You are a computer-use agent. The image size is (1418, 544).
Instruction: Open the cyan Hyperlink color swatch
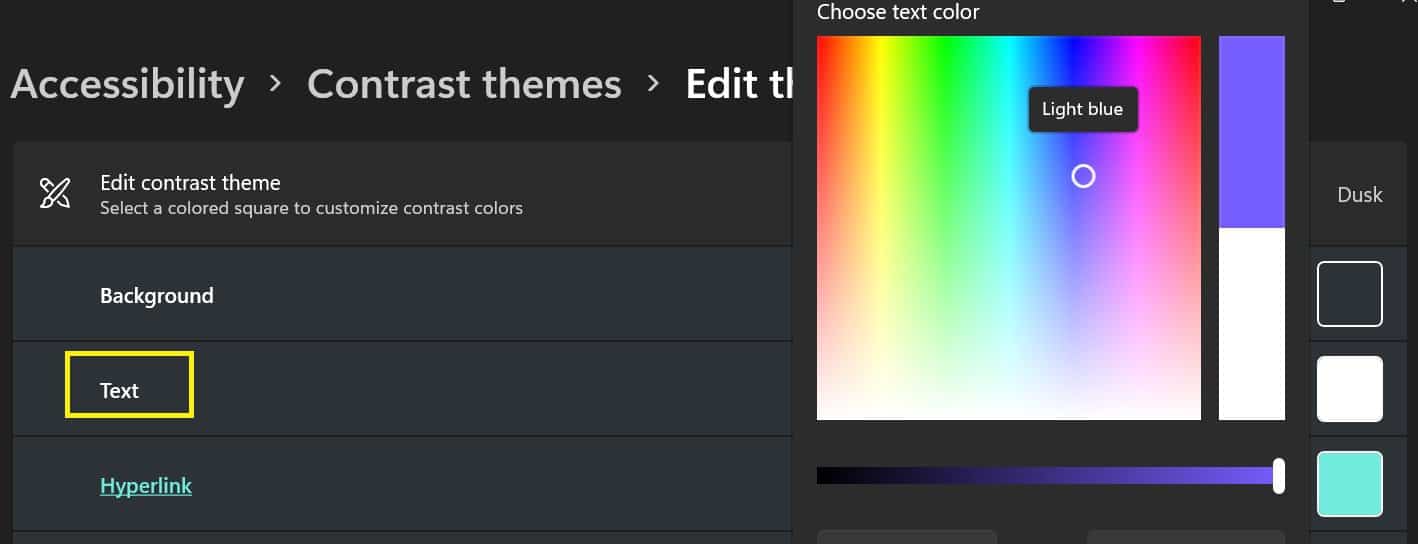1350,484
